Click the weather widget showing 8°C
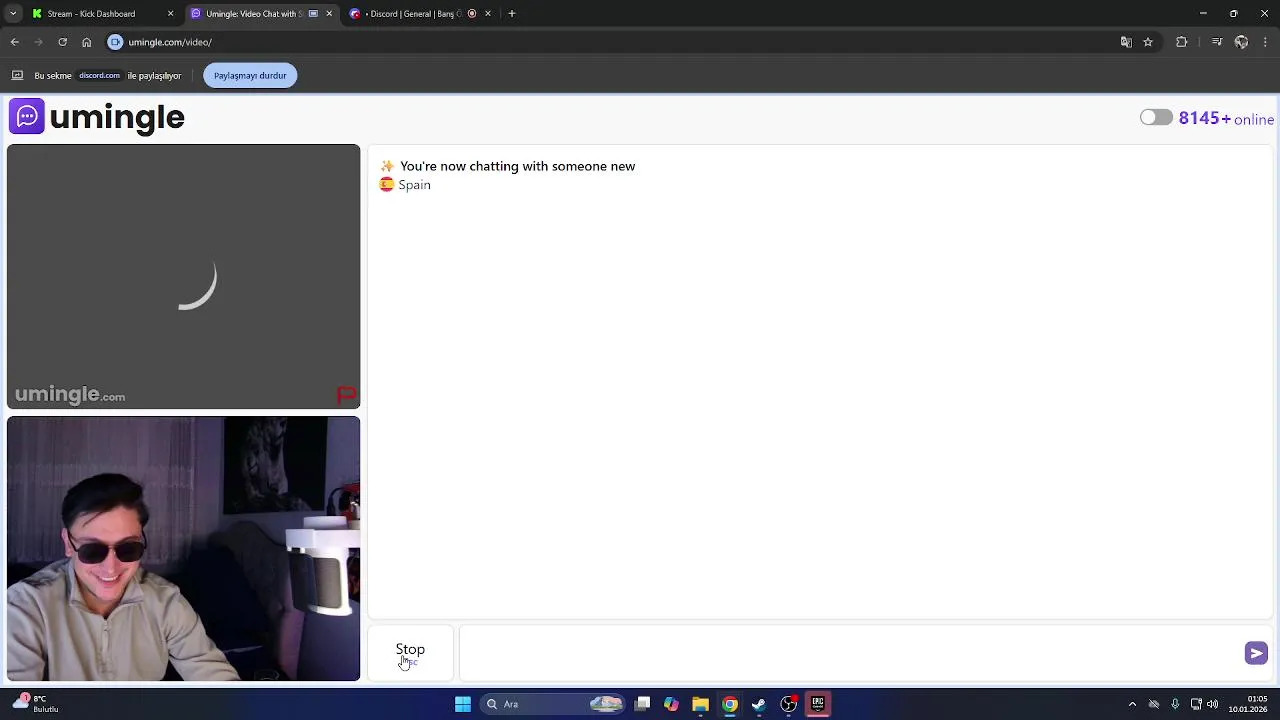This screenshot has width=1280, height=720. pyautogui.click(x=36, y=704)
